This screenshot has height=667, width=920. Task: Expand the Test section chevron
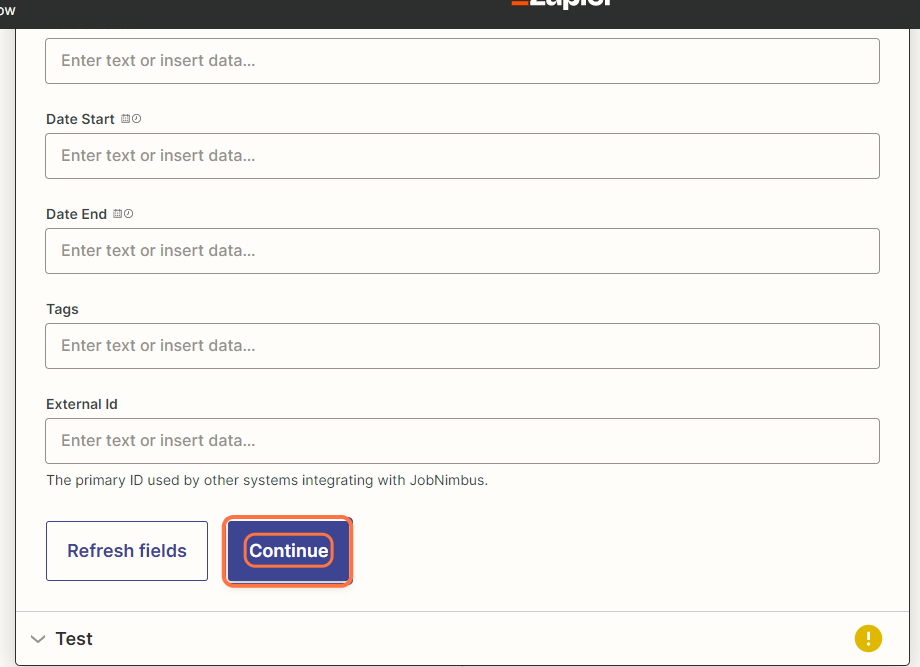coord(38,639)
